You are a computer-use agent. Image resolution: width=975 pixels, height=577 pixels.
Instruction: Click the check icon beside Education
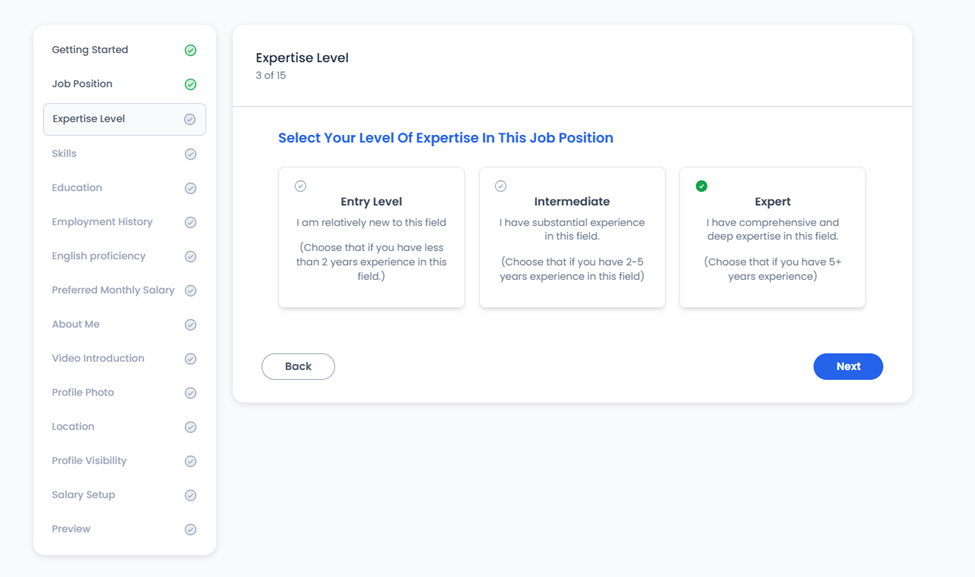click(x=190, y=188)
